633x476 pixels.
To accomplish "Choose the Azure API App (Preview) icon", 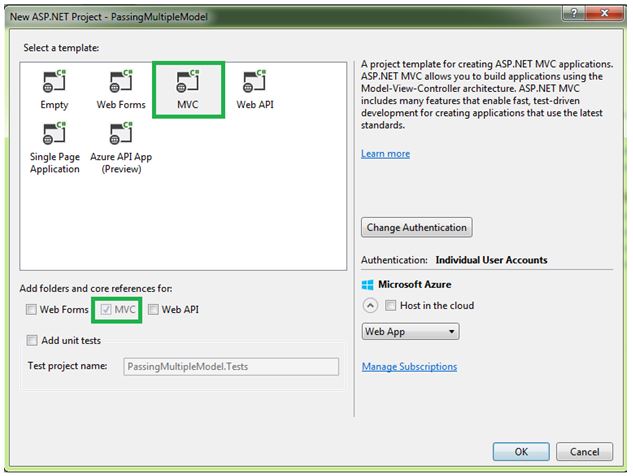I will pyautogui.click(x=121, y=133).
